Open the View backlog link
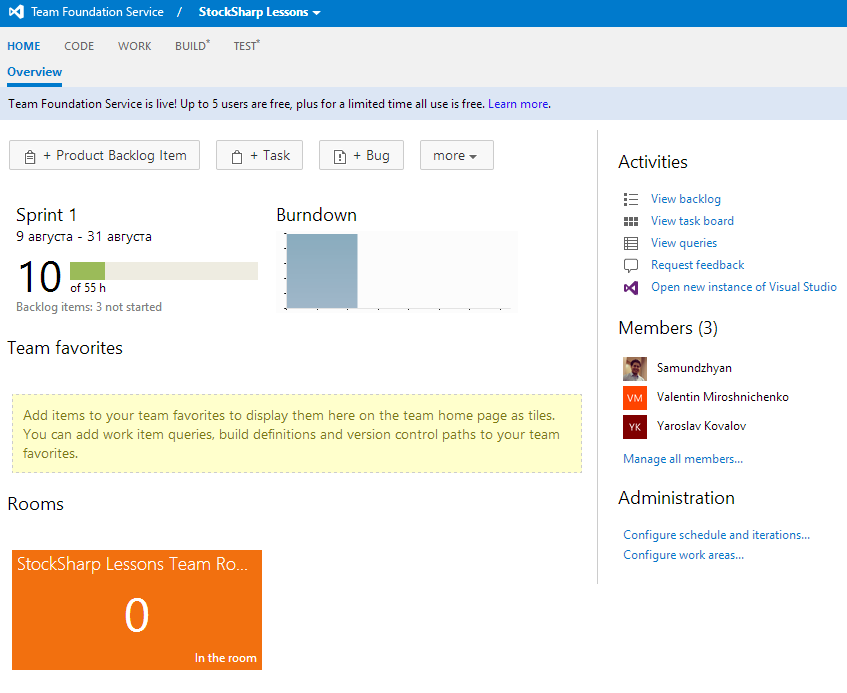 click(x=685, y=199)
